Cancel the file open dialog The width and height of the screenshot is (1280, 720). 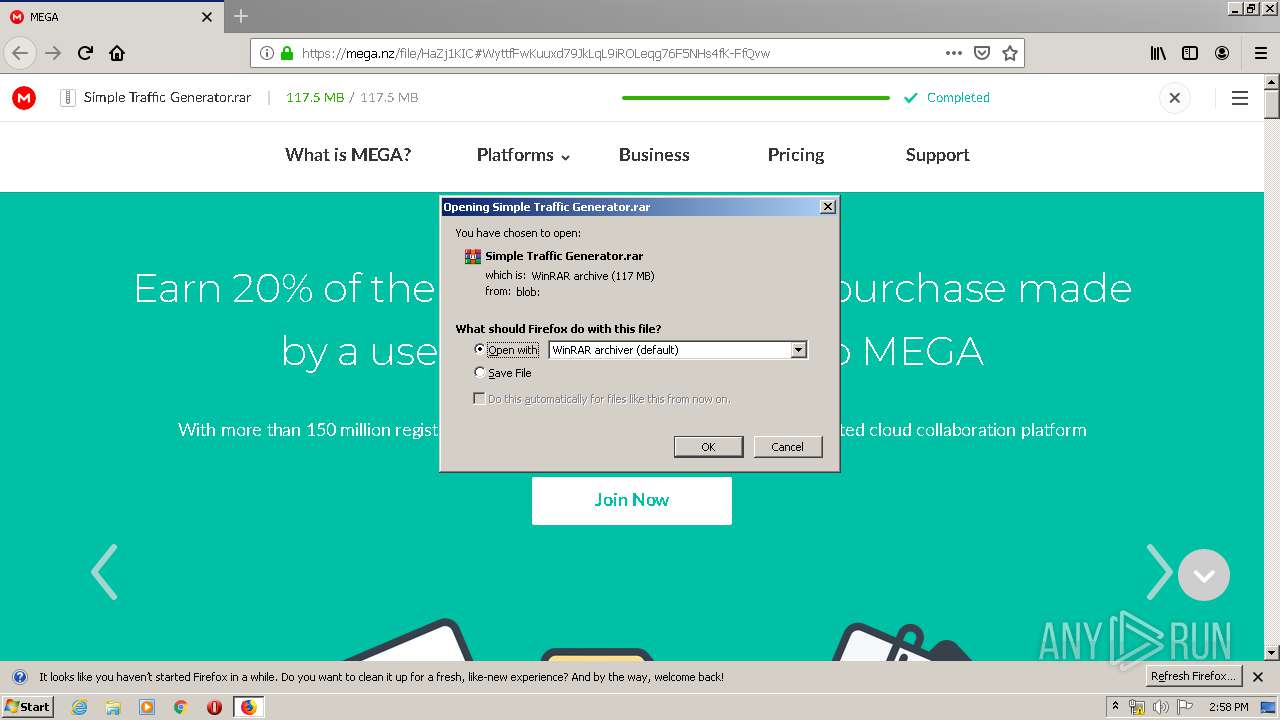pos(787,447)
